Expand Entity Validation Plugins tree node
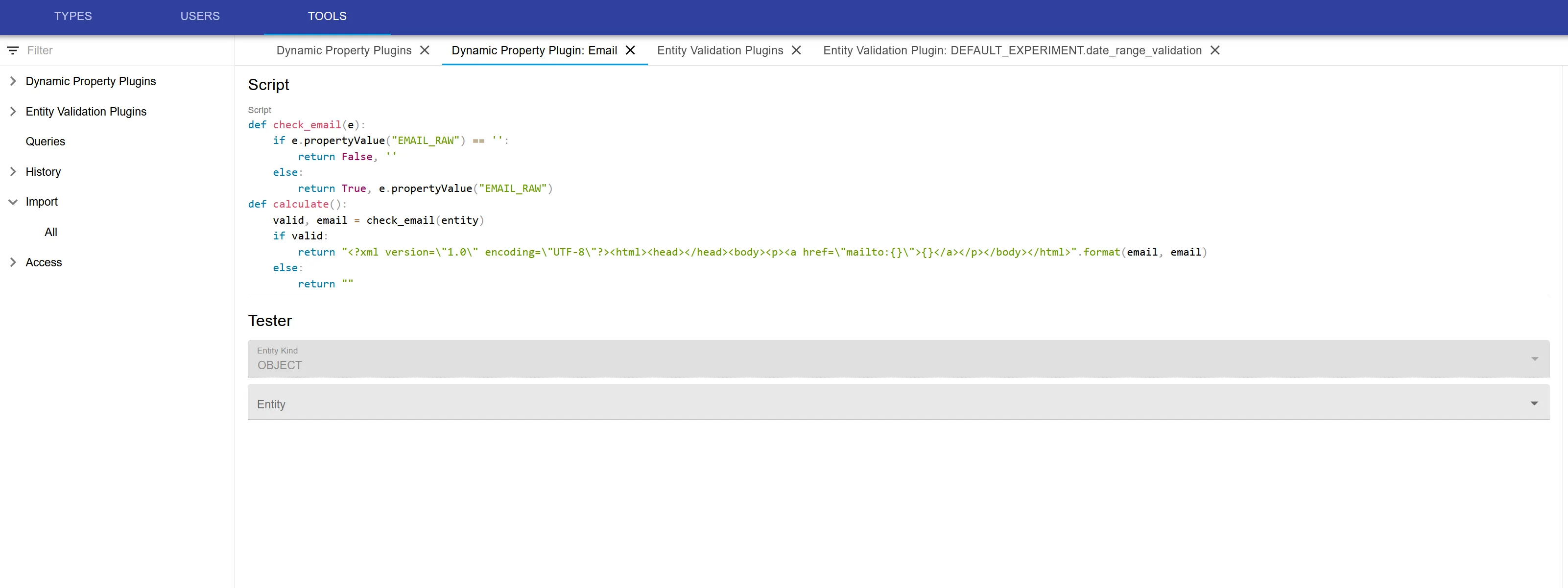The height and width of the screenshot is (588, 1568). (x=13, y=112)
